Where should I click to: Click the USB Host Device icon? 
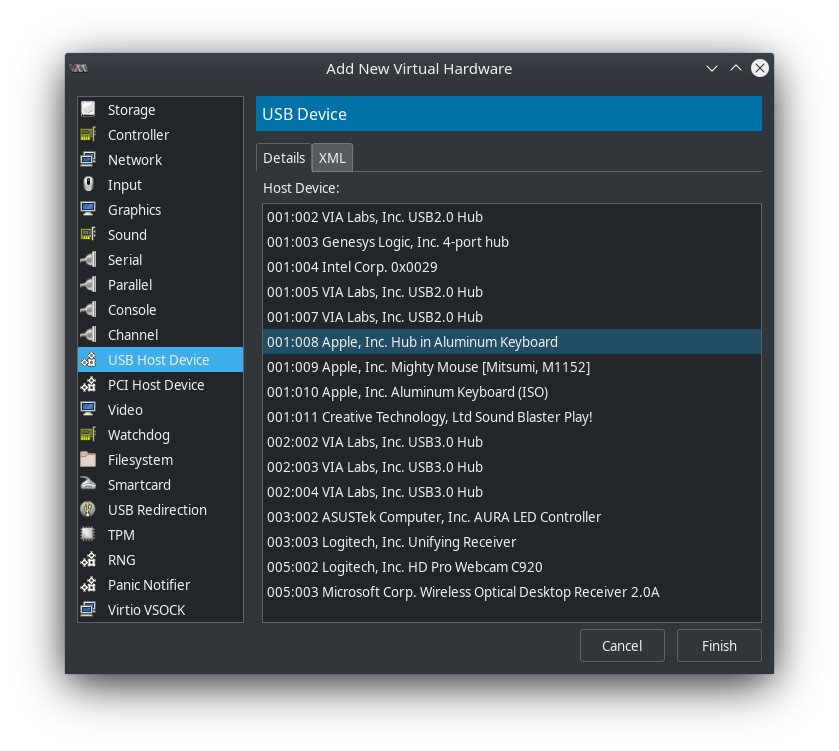[88, 359]
